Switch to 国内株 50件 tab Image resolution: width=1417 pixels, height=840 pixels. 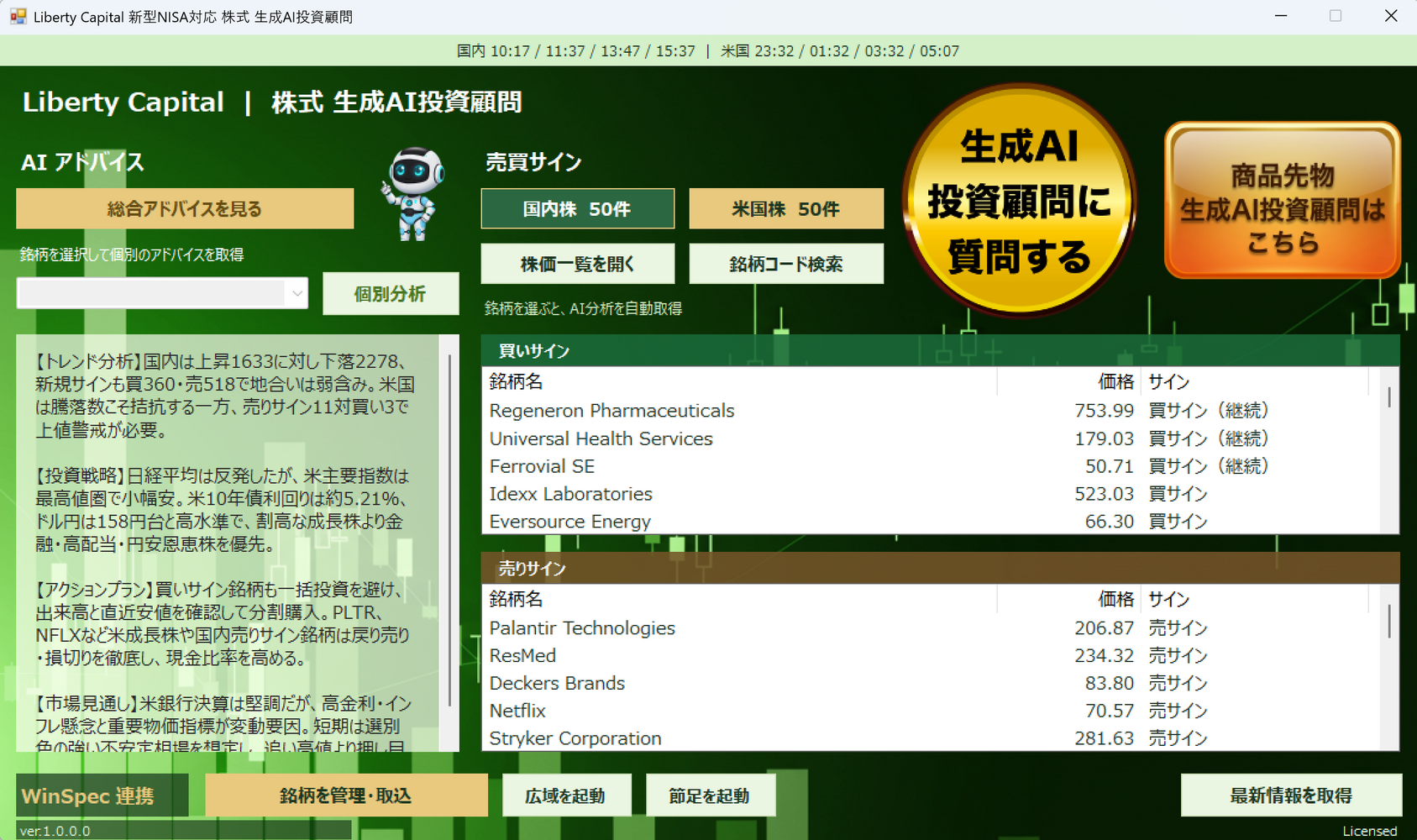point(577,208)
